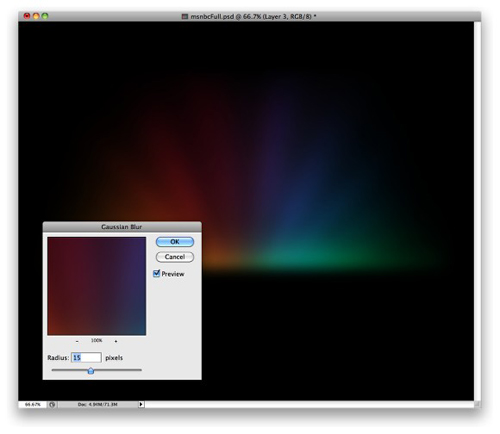Screen dimensions: 500x434
Task: Click the vertical scrollbar of the document
Action: (x=477, y=211)
